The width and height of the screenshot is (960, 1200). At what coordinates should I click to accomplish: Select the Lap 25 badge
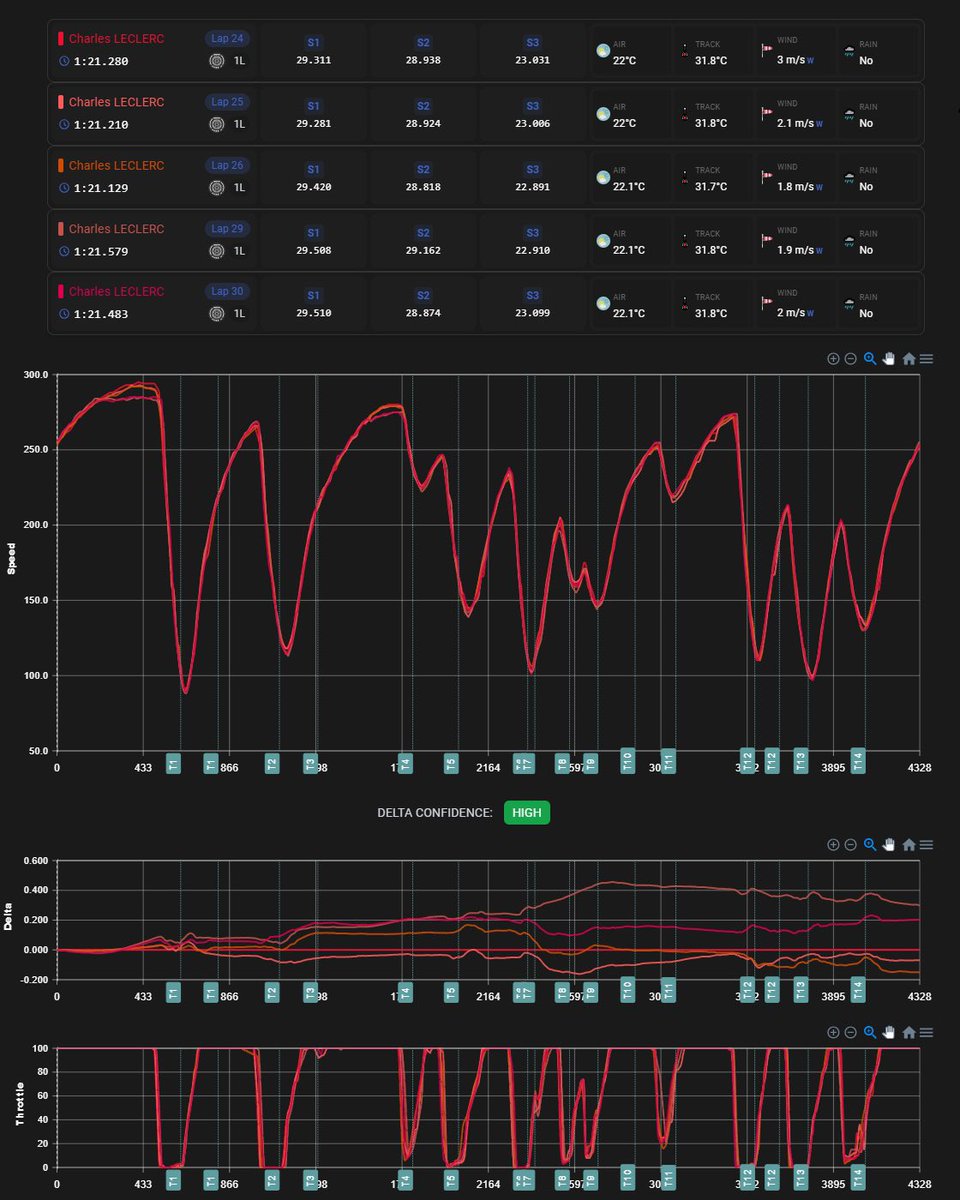(x=227, y=102)
